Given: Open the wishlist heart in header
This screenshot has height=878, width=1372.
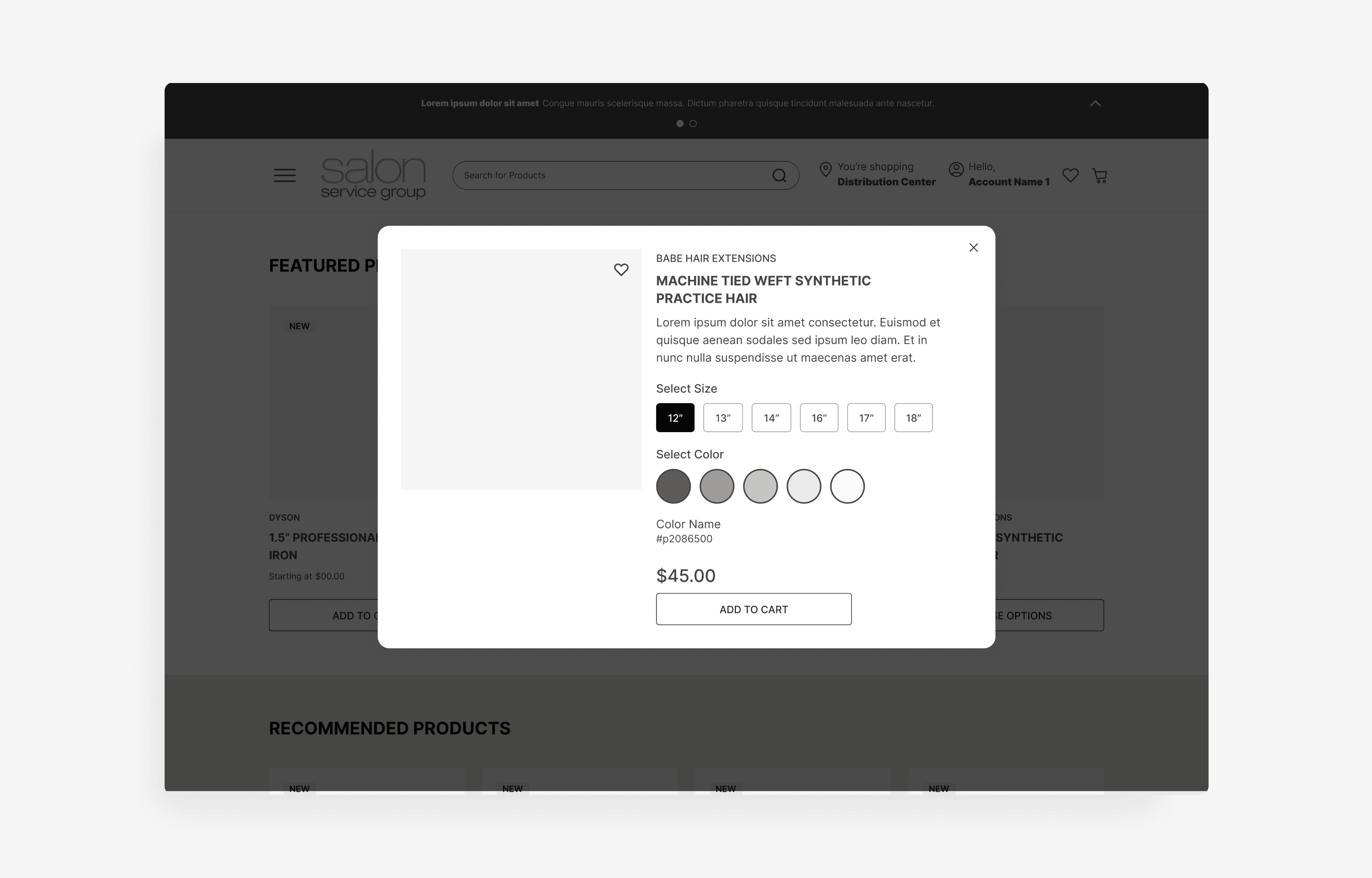Looking at the screenshot, I should click(x=1070, y=175).
